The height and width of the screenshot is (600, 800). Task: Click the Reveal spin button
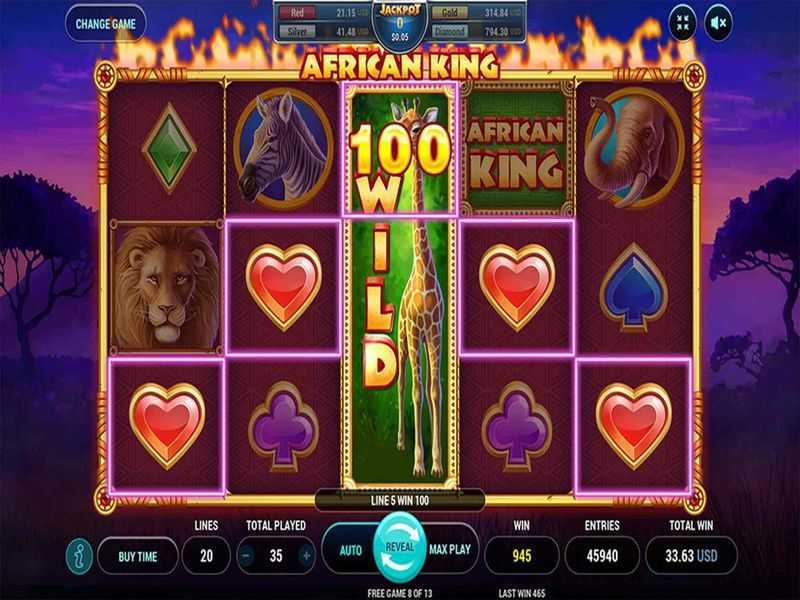tap(399, 547)
